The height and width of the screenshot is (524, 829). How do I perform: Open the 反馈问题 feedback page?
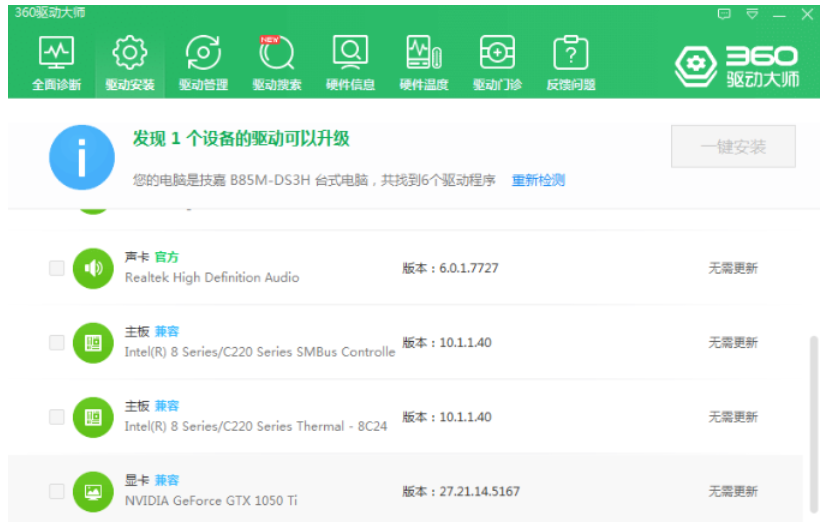[x=571, y=63]
